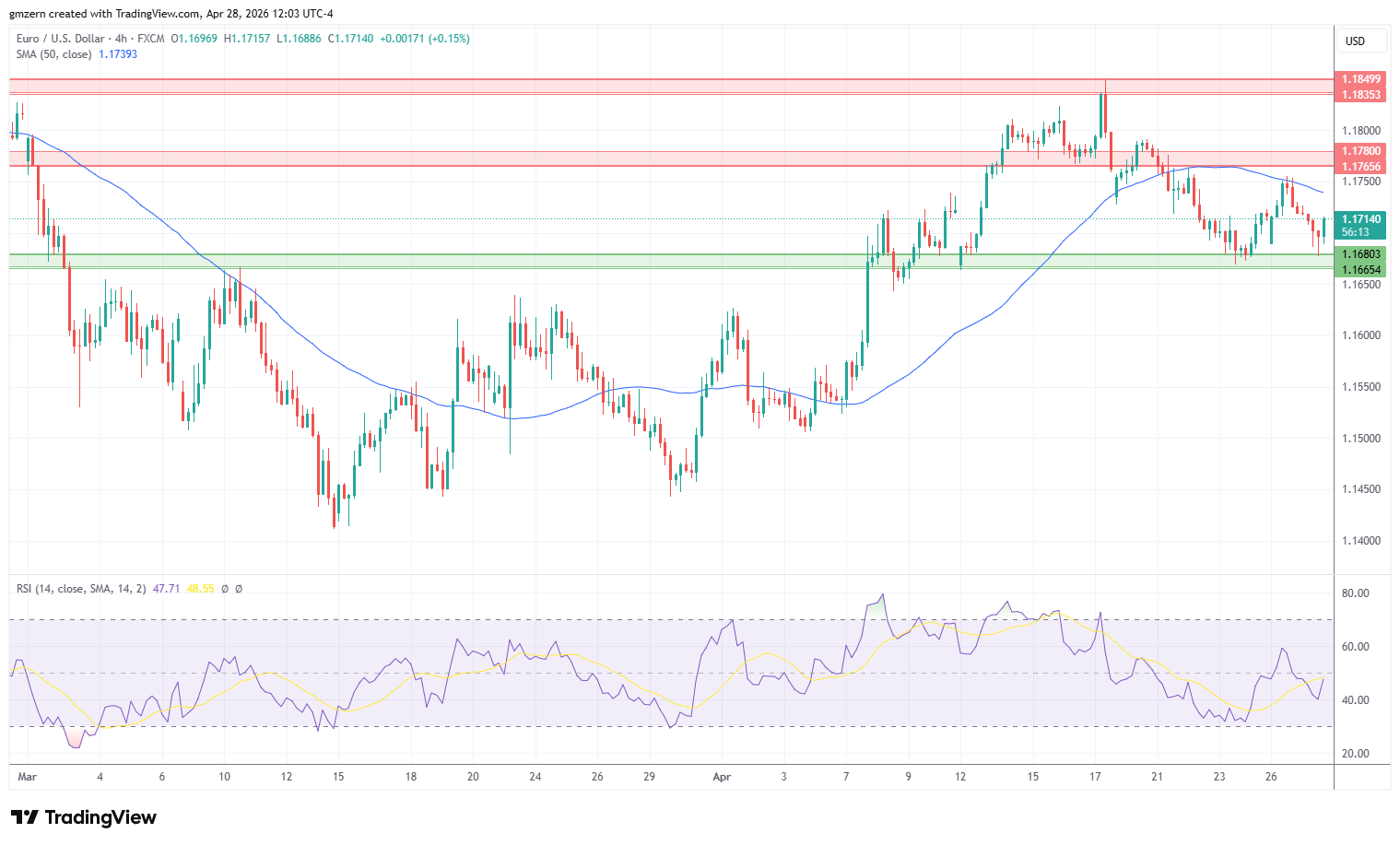
Task: Click the 1.14000 price axis tick
Action: coord(1361,541)
